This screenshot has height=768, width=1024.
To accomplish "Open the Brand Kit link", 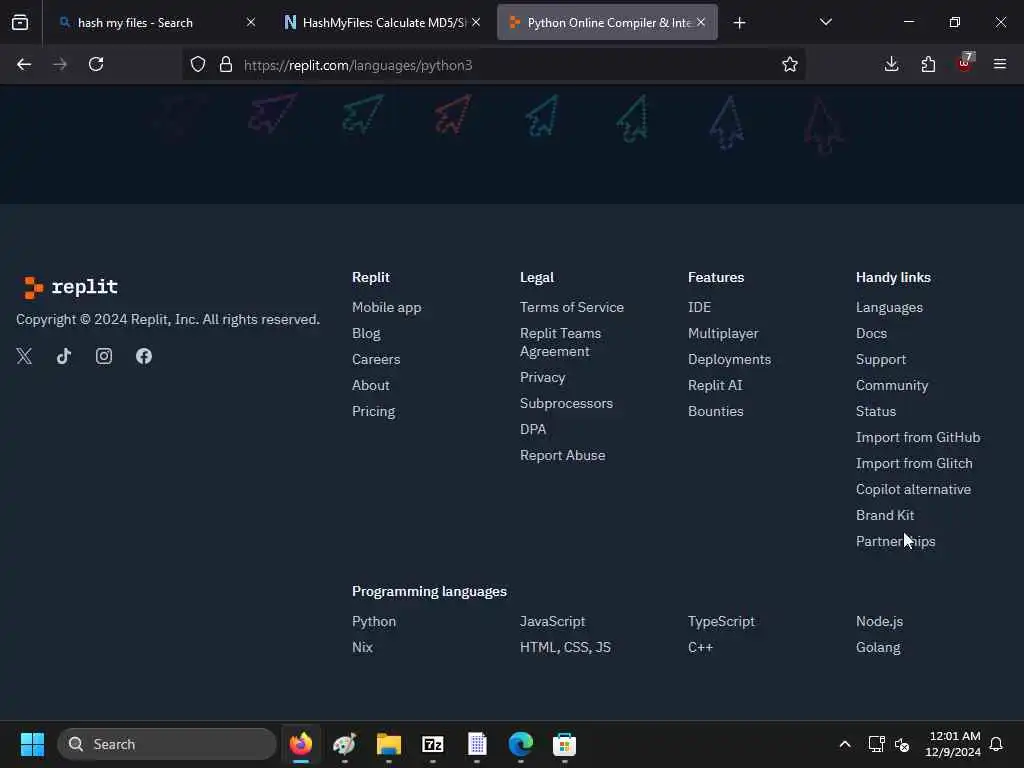I will [885, 515].
